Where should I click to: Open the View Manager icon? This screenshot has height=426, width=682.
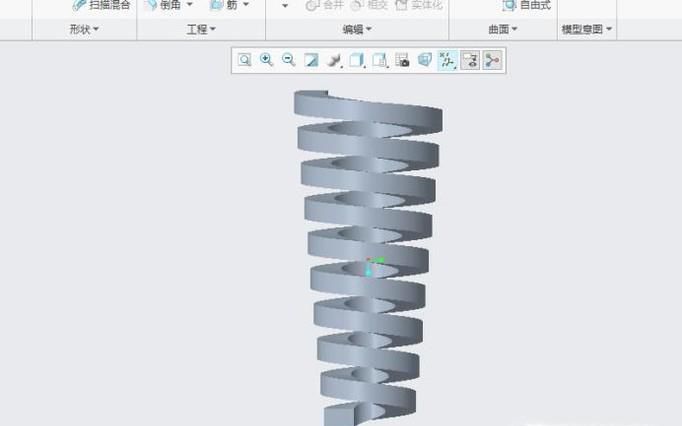[x=403, y=60]
